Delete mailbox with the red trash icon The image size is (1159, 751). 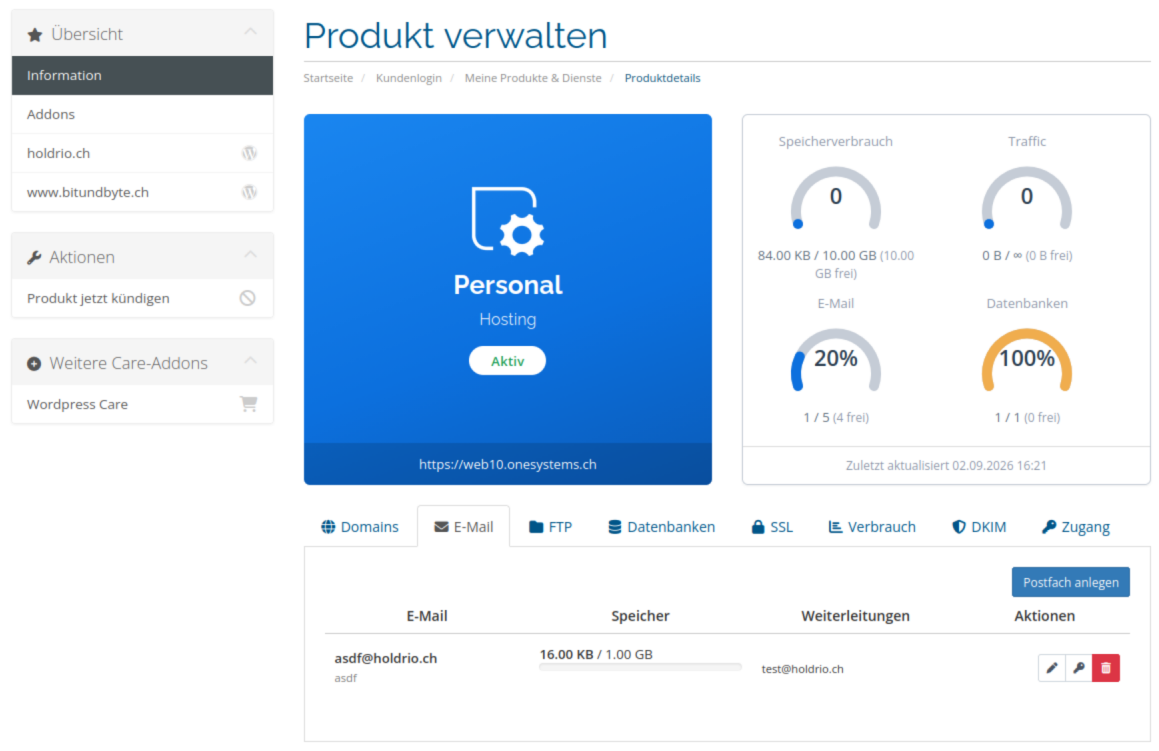pyautogui.click(x=1106, y=668)
